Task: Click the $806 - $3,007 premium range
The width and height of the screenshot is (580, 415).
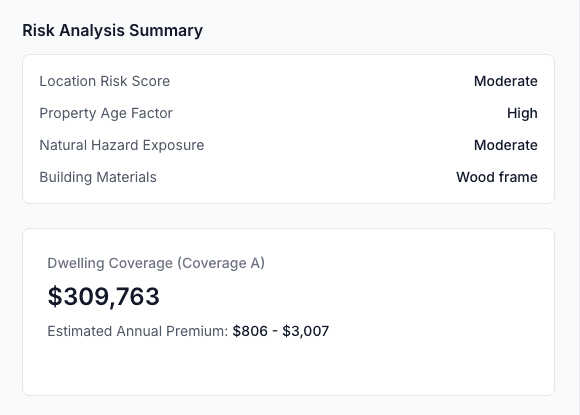Action: click(281, 331)
